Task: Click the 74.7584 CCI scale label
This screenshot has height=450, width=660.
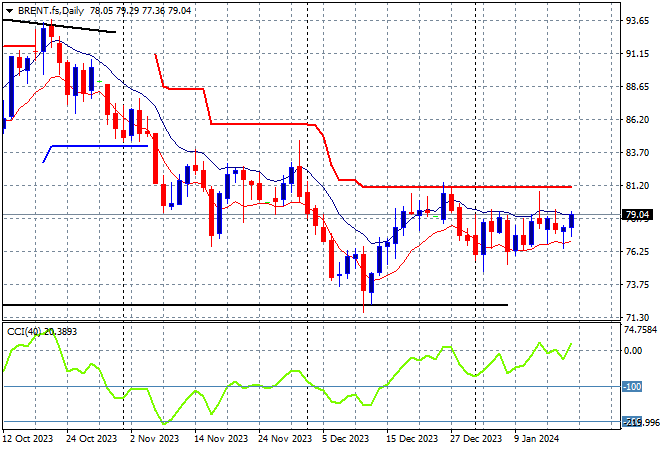Action: [x=640, y=329]
